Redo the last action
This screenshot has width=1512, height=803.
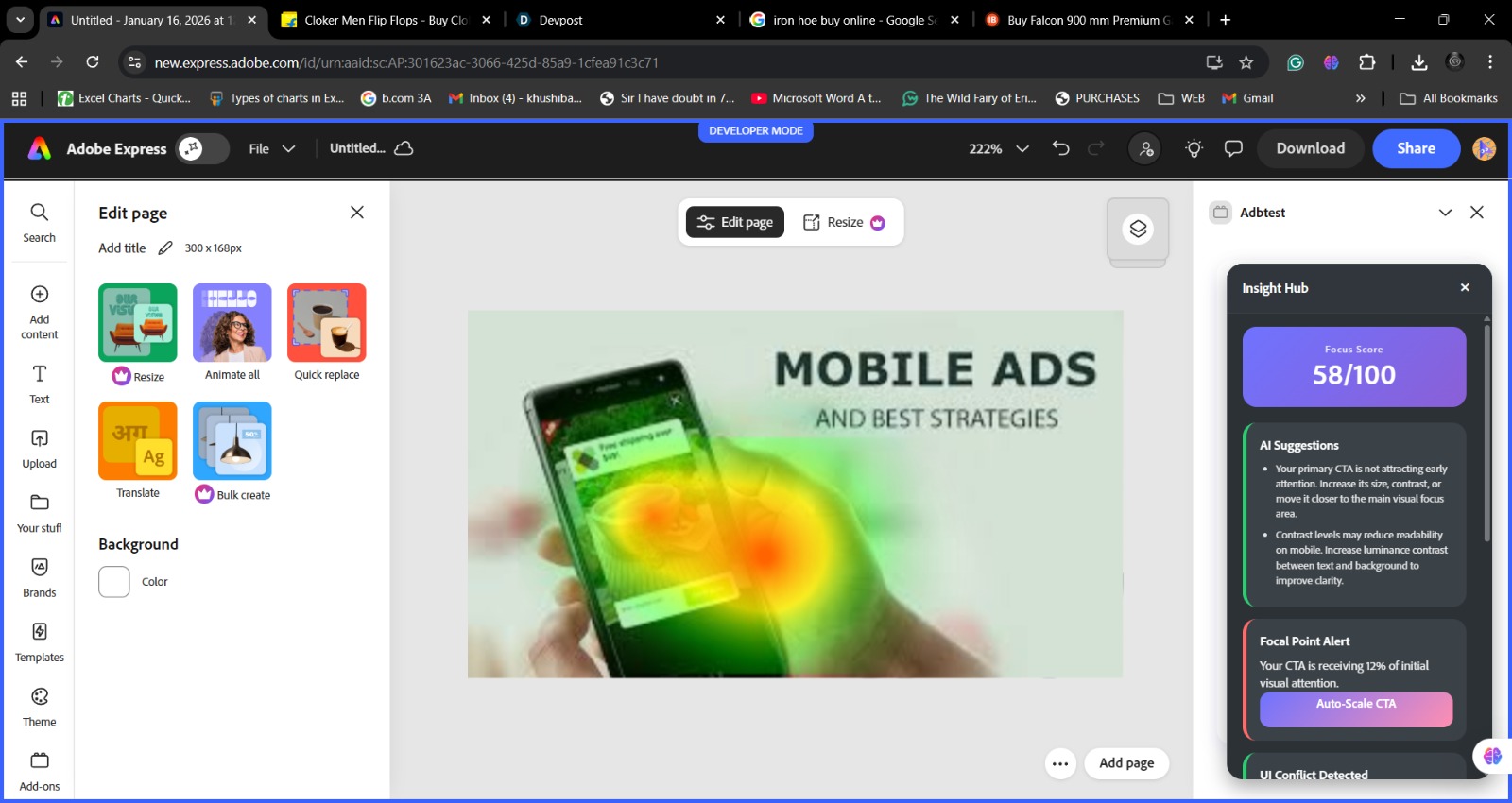(1096, 148)
